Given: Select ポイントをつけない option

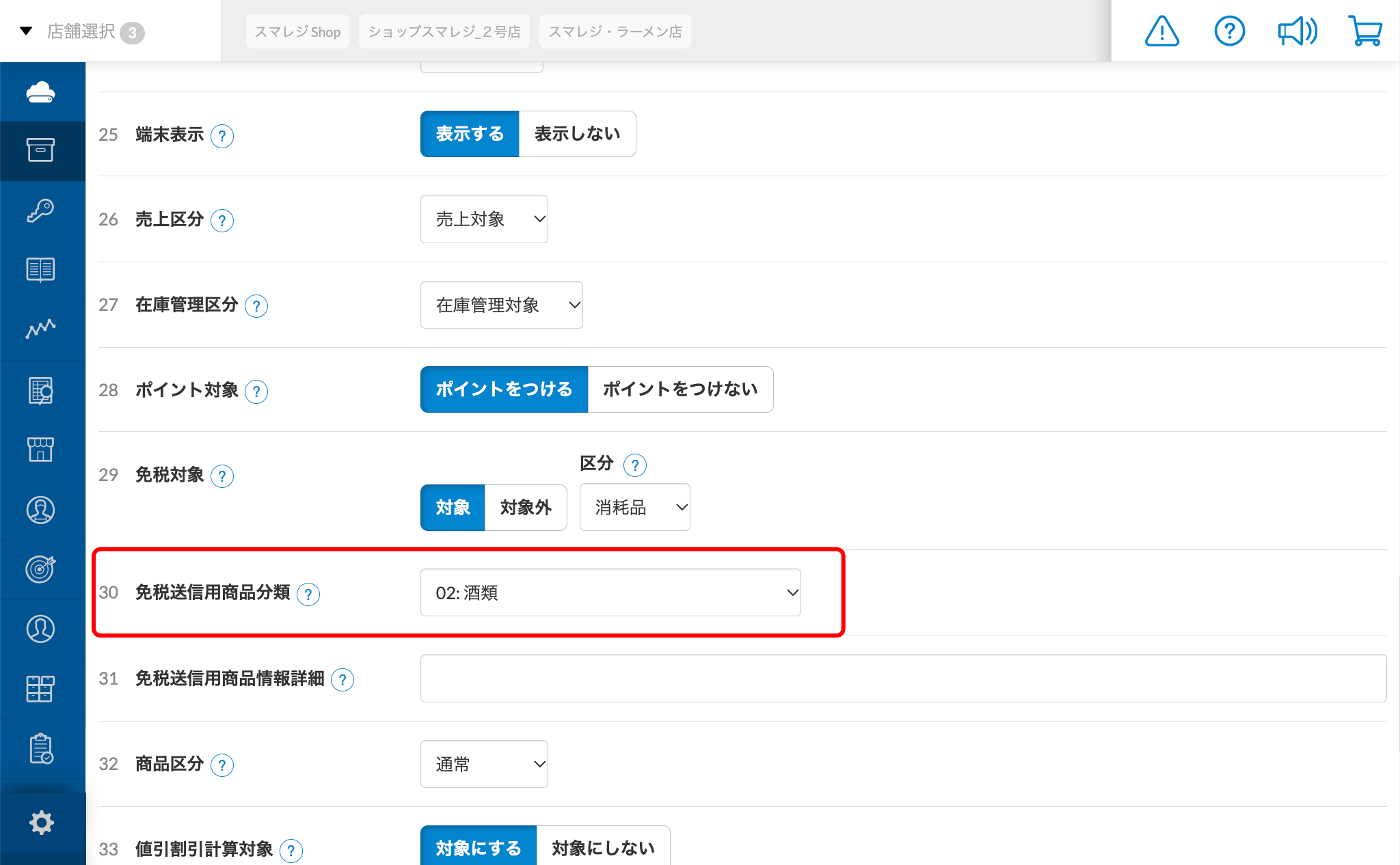Looking at the screenshot, I should 680,389.
